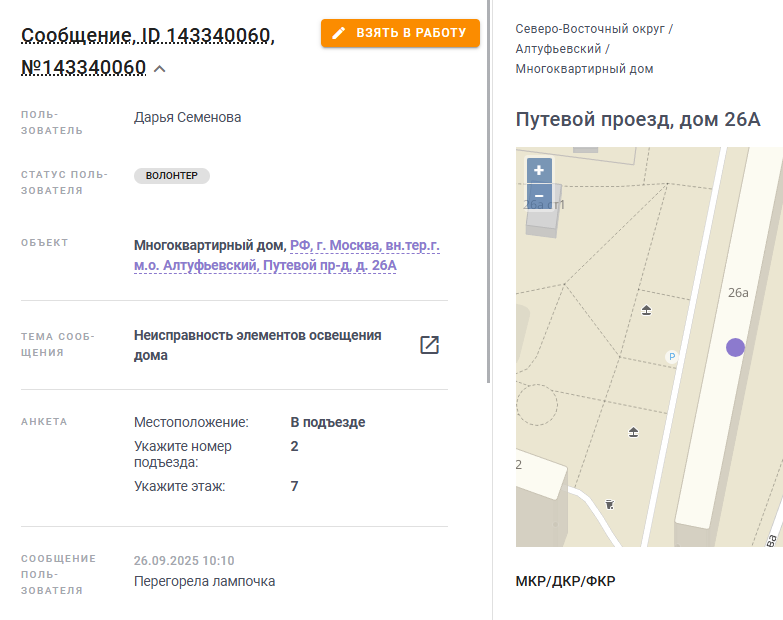Select user name Дарья Семенова
This screenshot has width=783, height=620.
click(x=187, y=117)
